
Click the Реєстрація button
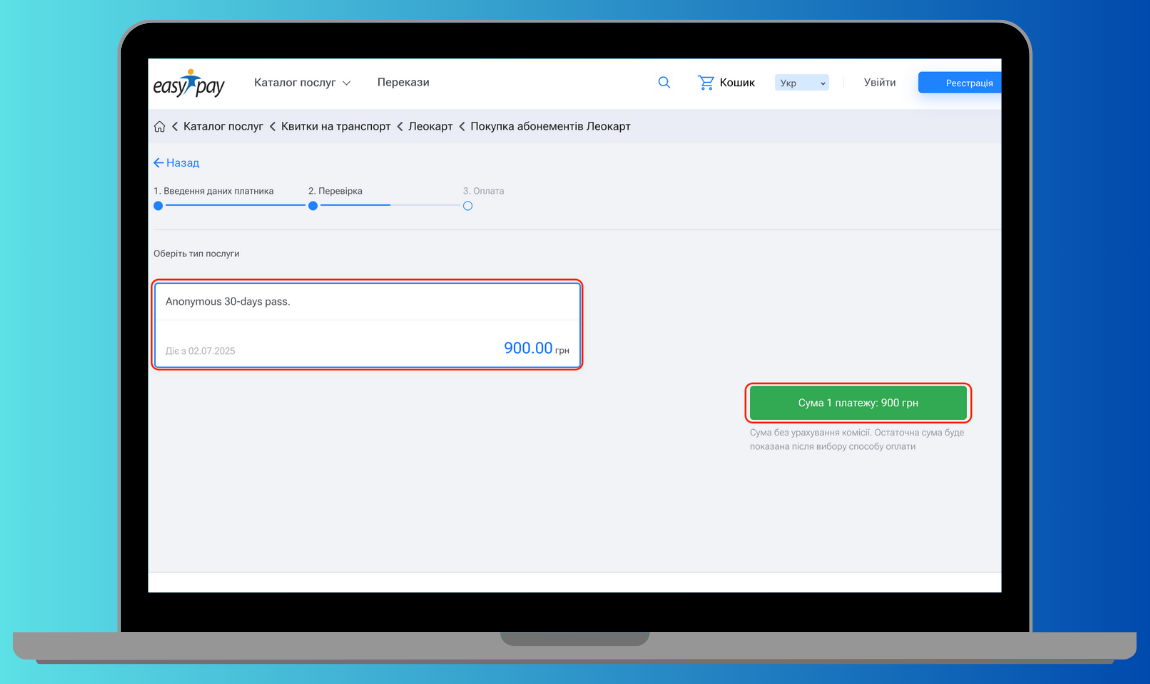960,83
